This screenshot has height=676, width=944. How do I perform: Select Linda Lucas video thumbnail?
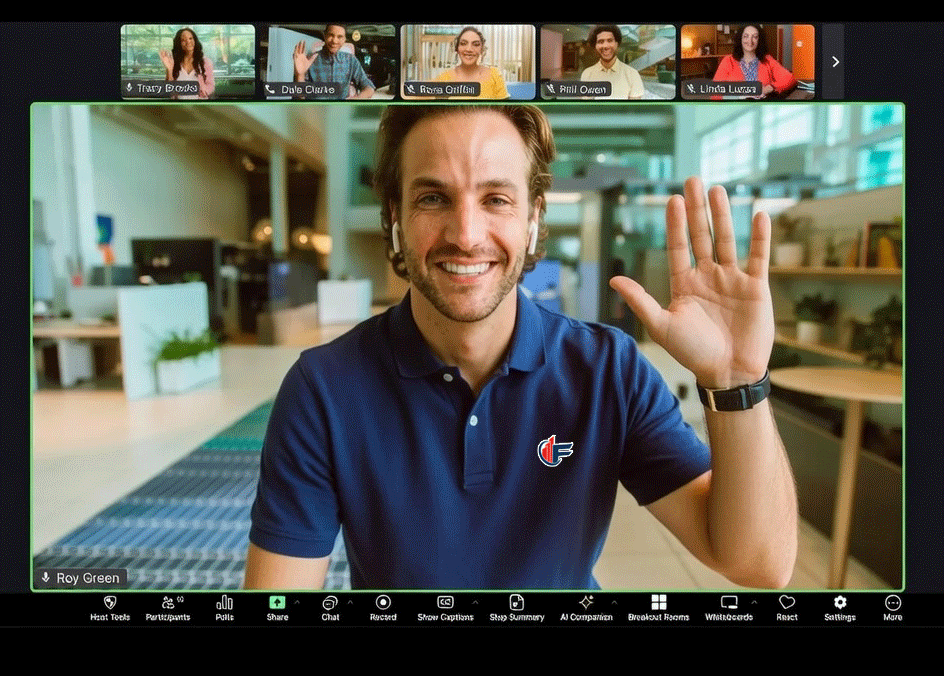click(748, 61)
